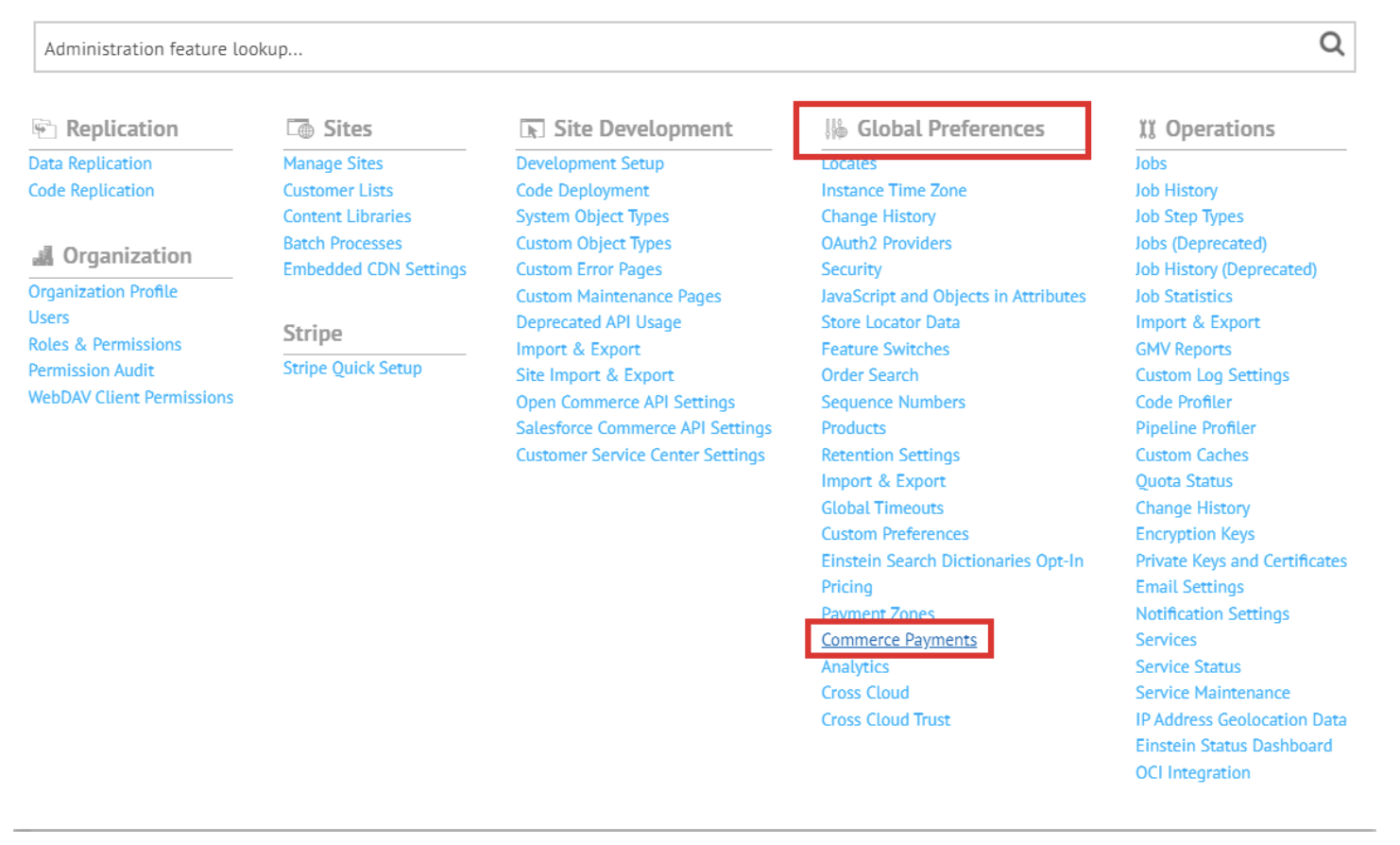The height and width of the screenshot is (845, 1400).
Task: Open Salesforce Commerce API Settings
Action: click(643, 428)
